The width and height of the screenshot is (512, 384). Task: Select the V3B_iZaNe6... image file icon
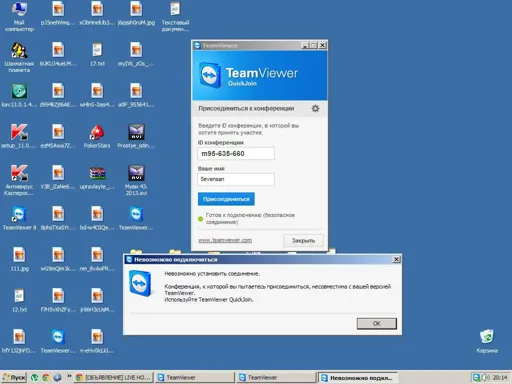pyautogui.click(x=58, y=177)
